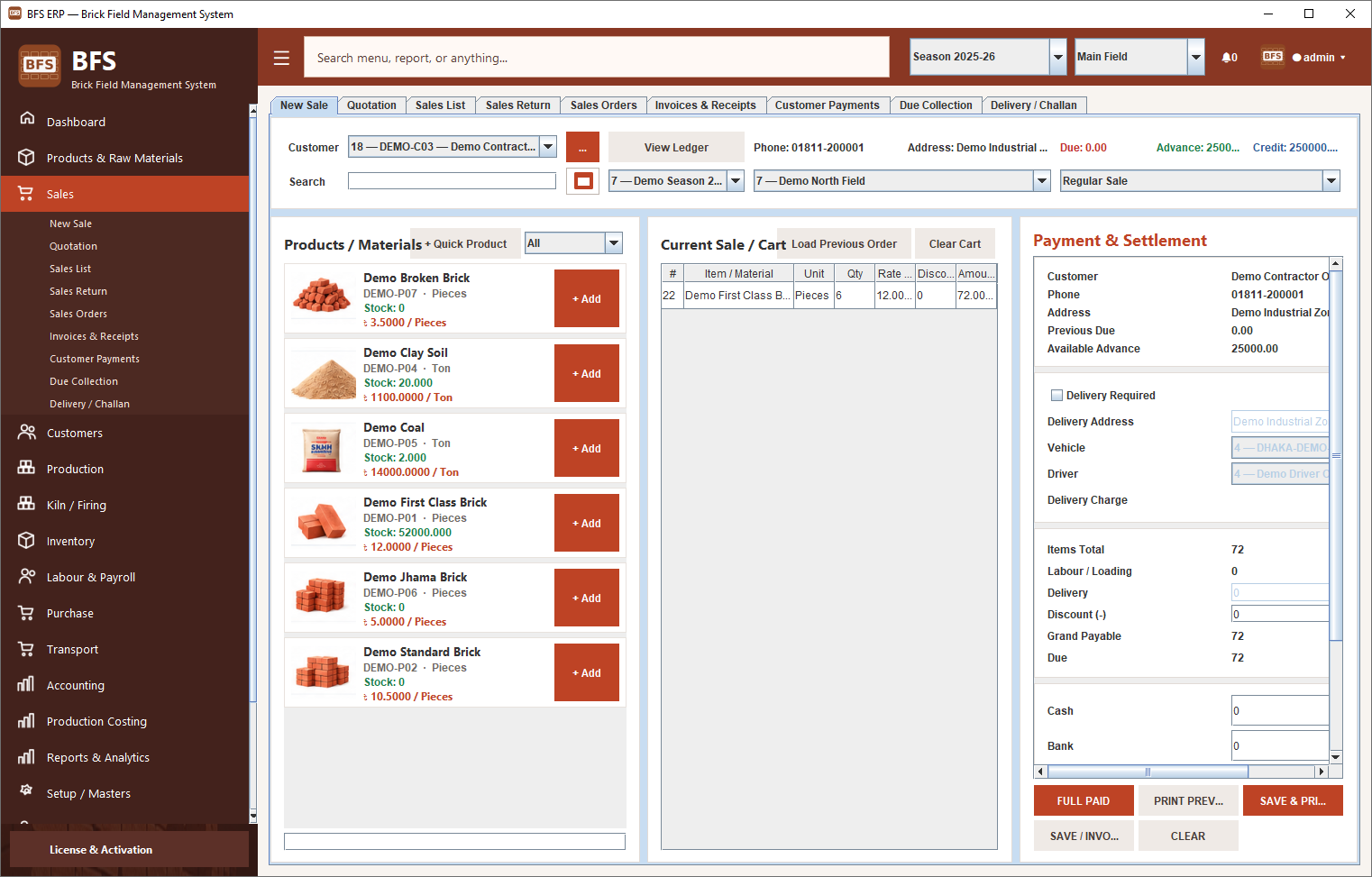Screen dimensions: 1372x877
Task: Click the View Ledger button
Action: click(x=676, y=147)
